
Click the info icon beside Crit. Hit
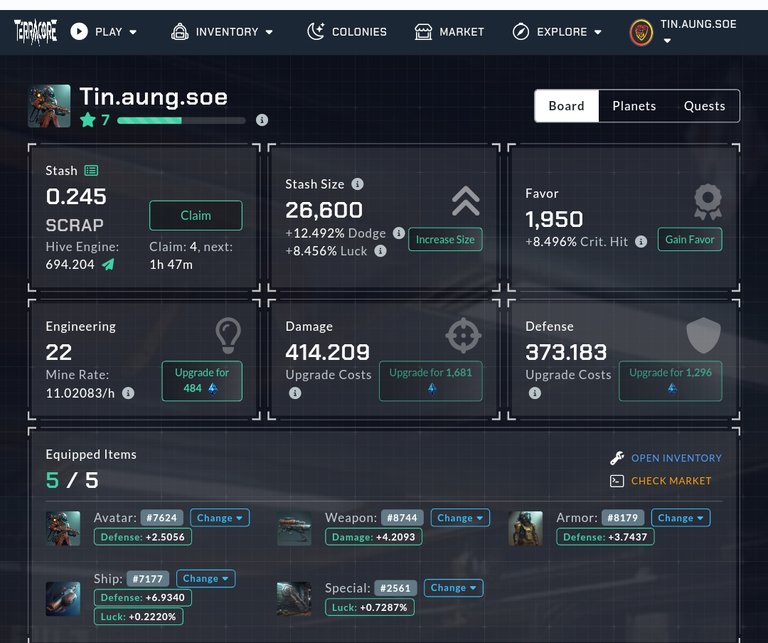(x=641, y=241)
